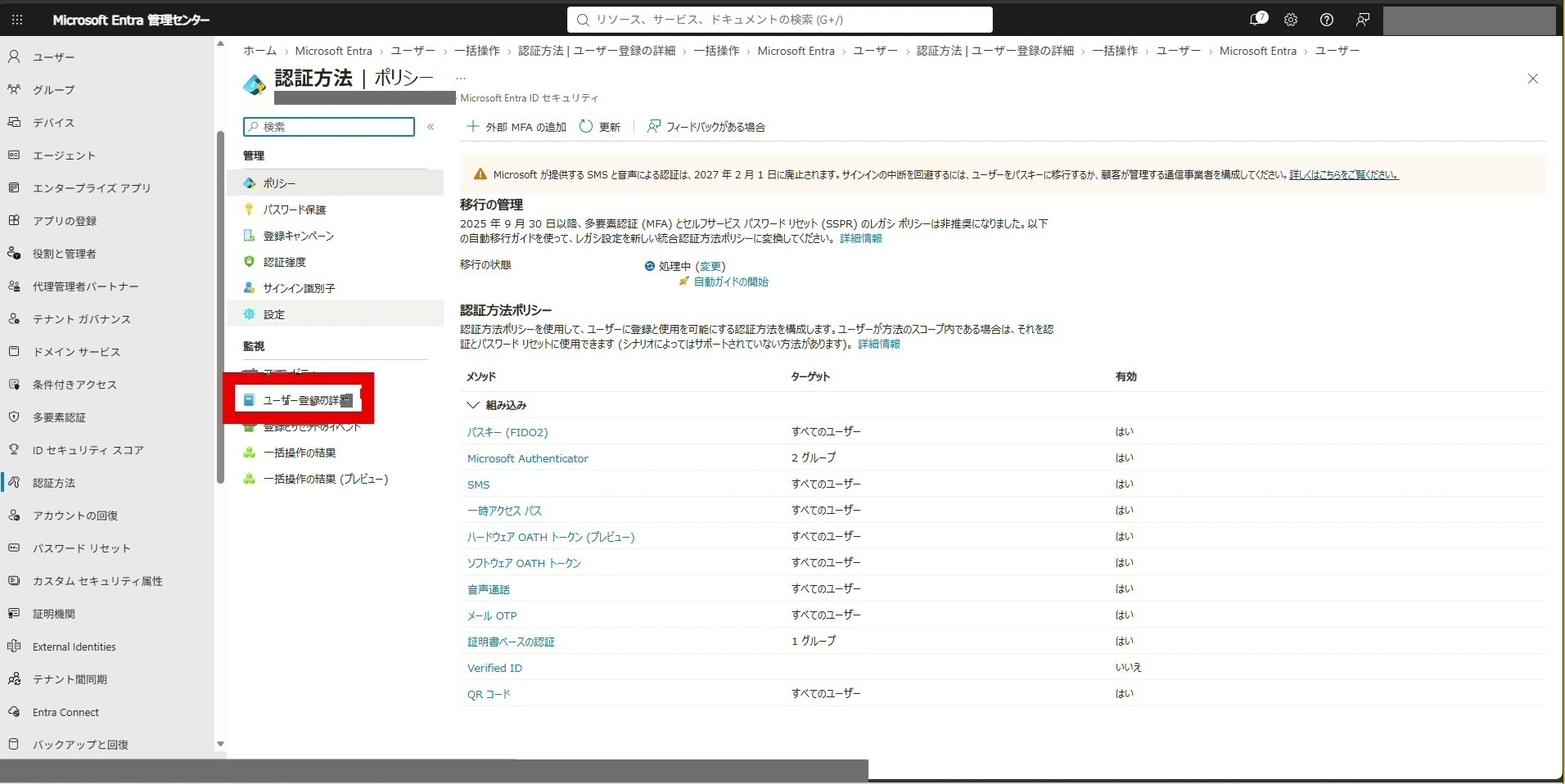The width and height of the screenshot is (1565, 784).
Task: Click the 認証強度 shield icon
Action: click(250, 262)
